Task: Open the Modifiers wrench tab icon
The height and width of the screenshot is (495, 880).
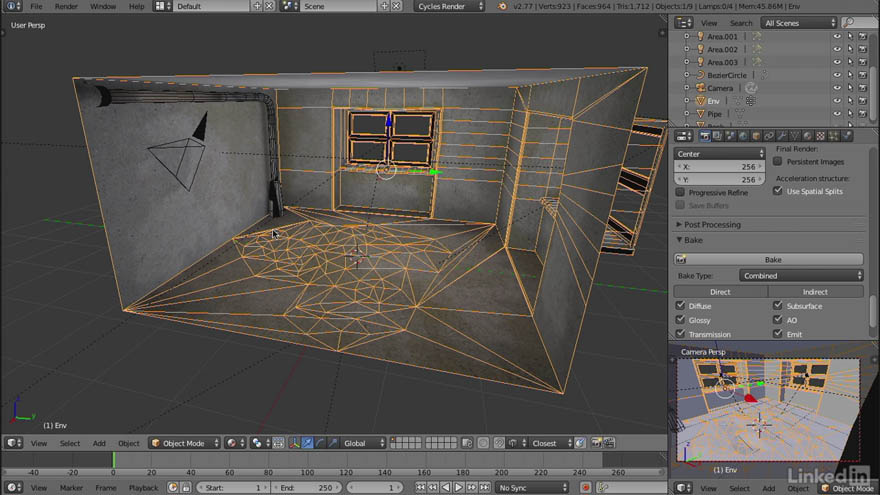Action: pyautogui.click(x=782, y=136)
